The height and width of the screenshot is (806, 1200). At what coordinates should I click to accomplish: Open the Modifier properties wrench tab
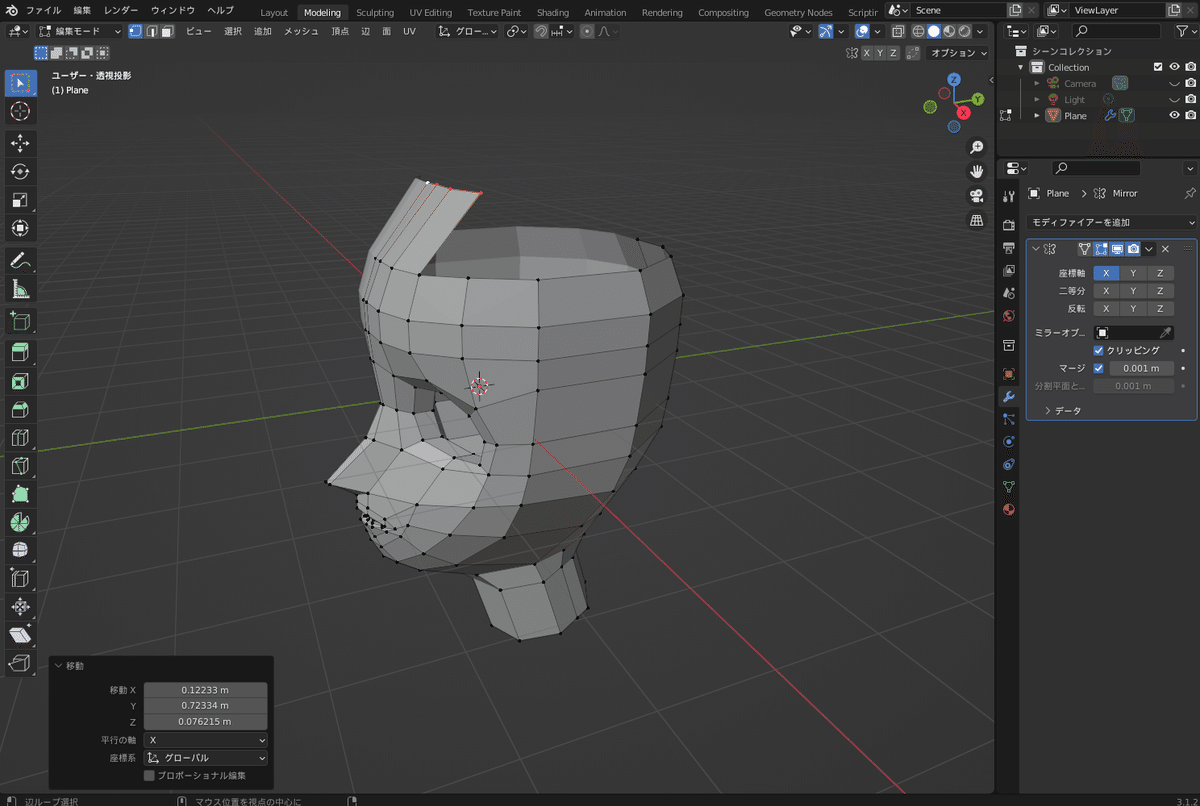tap(1009, 396)
